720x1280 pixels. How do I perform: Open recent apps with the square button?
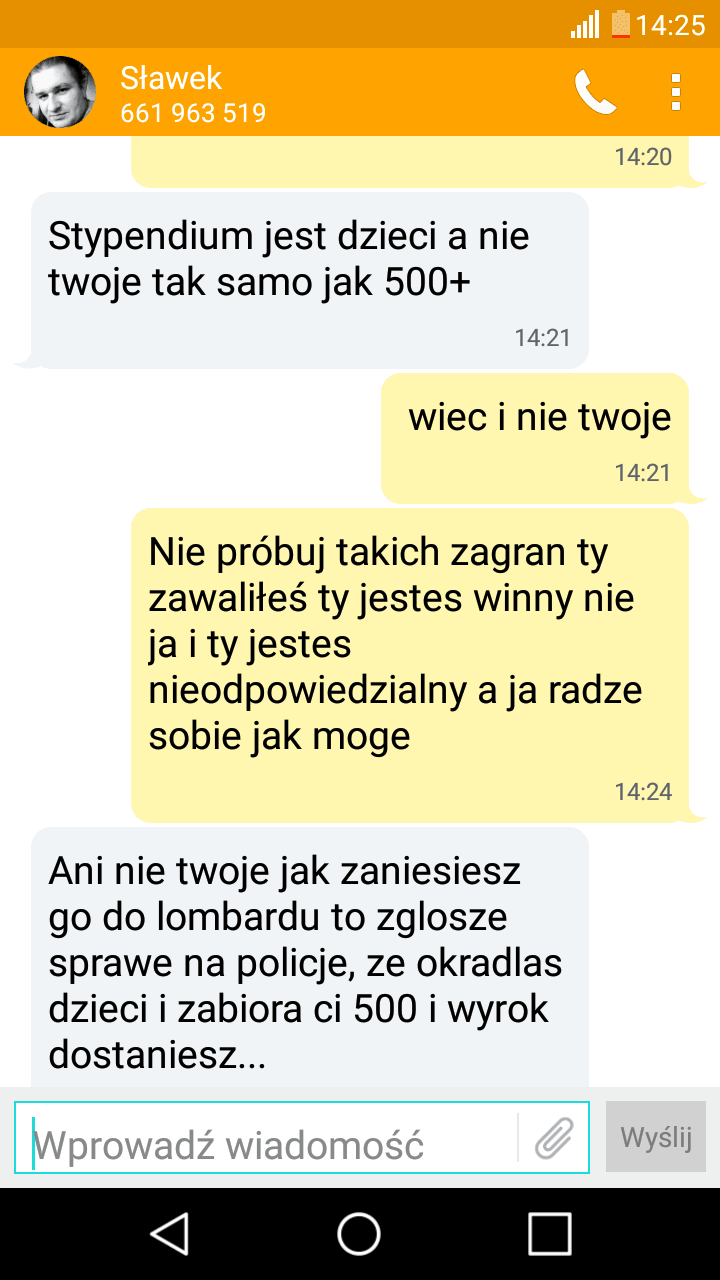[x=549, y=1233]
